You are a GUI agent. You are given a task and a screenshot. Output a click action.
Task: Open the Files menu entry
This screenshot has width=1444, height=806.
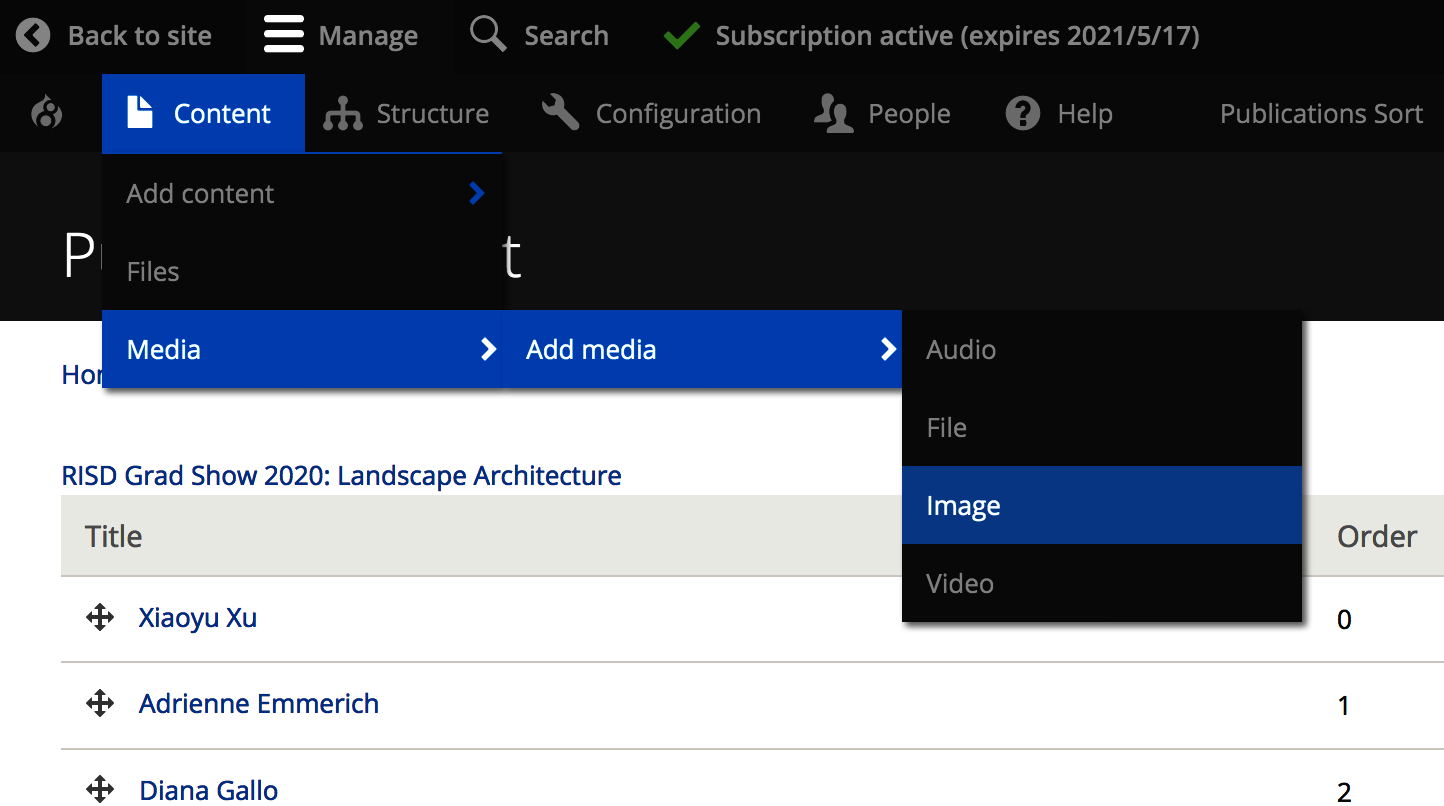coord(302,271)
